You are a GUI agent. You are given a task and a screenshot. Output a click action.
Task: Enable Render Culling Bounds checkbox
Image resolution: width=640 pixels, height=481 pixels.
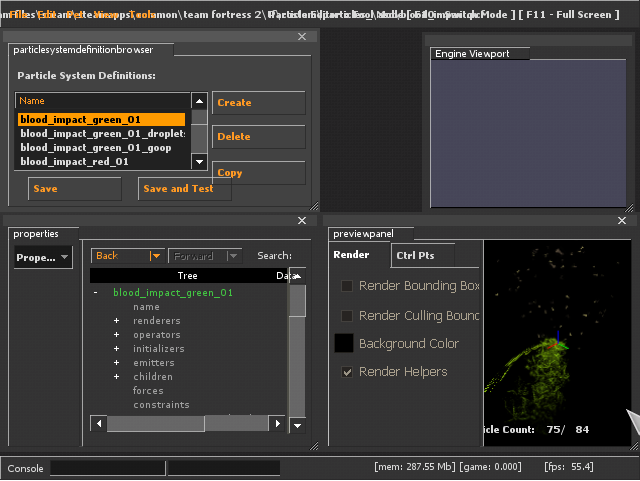(x=347, y=316)
